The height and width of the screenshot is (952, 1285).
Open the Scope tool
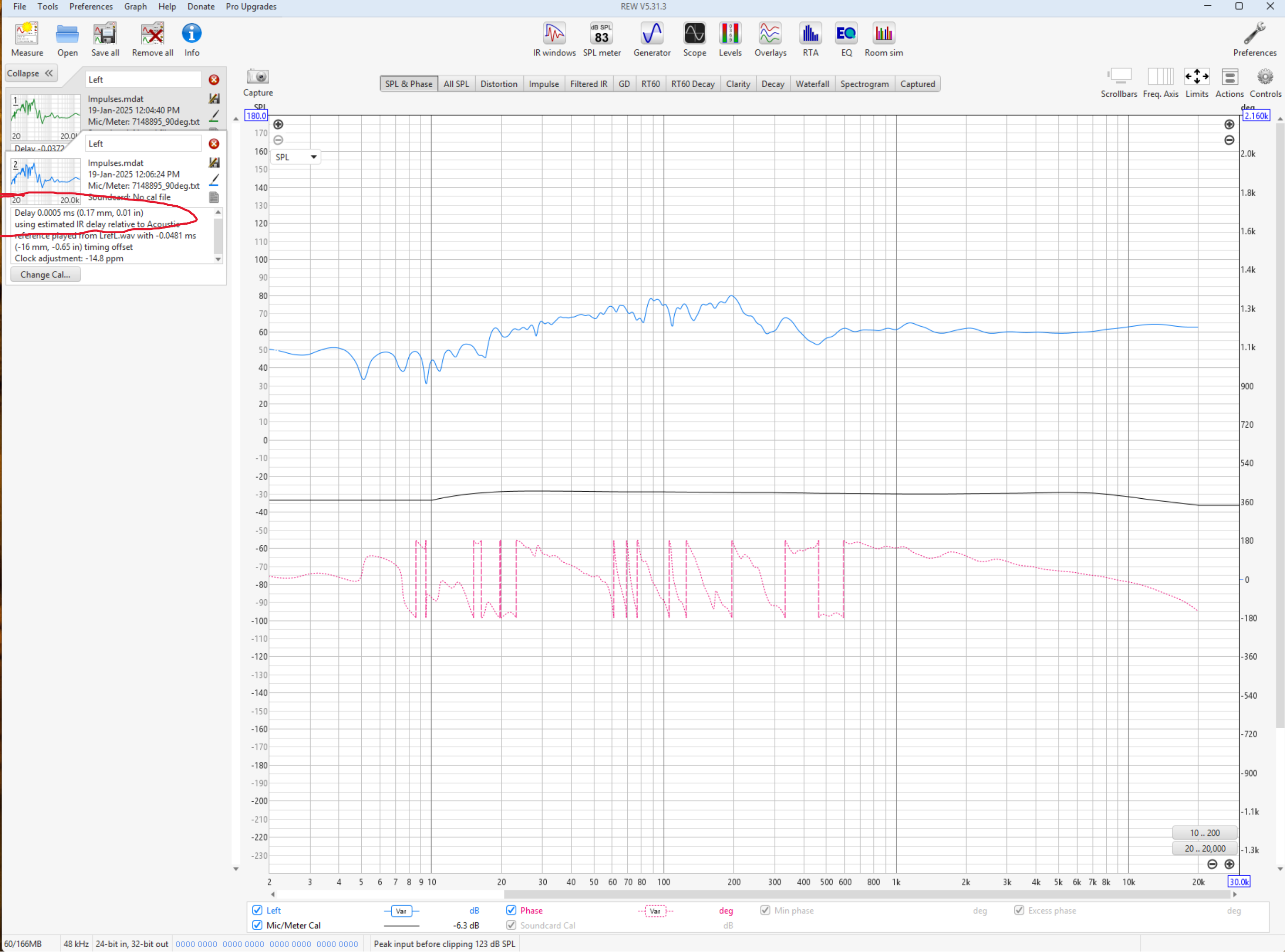[x=694, y=39]
